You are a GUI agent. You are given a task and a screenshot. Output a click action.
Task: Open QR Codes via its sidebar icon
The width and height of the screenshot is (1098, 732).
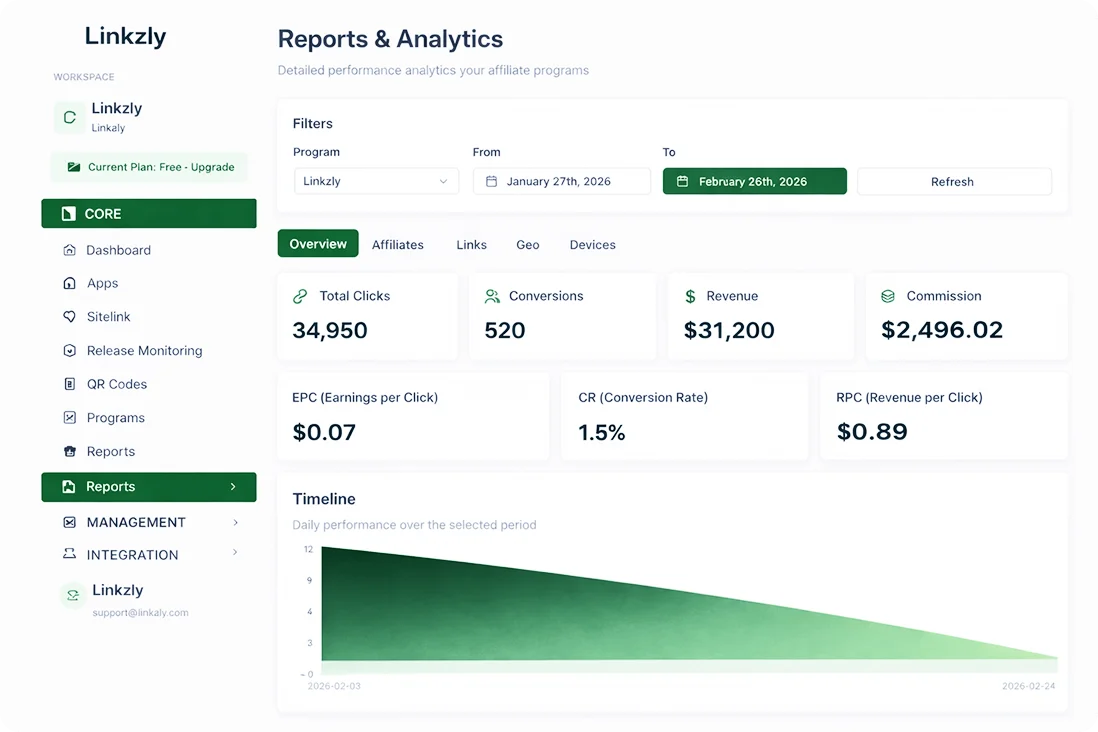tap(70, 384)
